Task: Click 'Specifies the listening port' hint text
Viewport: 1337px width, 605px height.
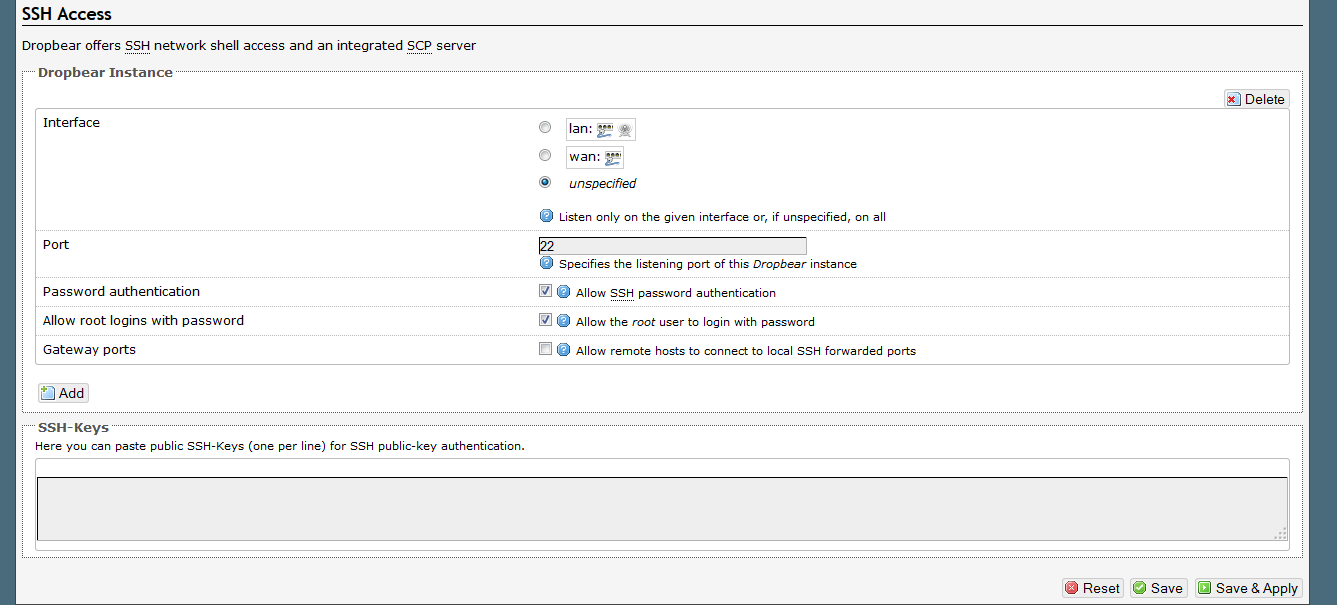Action: tap(708, 264)
